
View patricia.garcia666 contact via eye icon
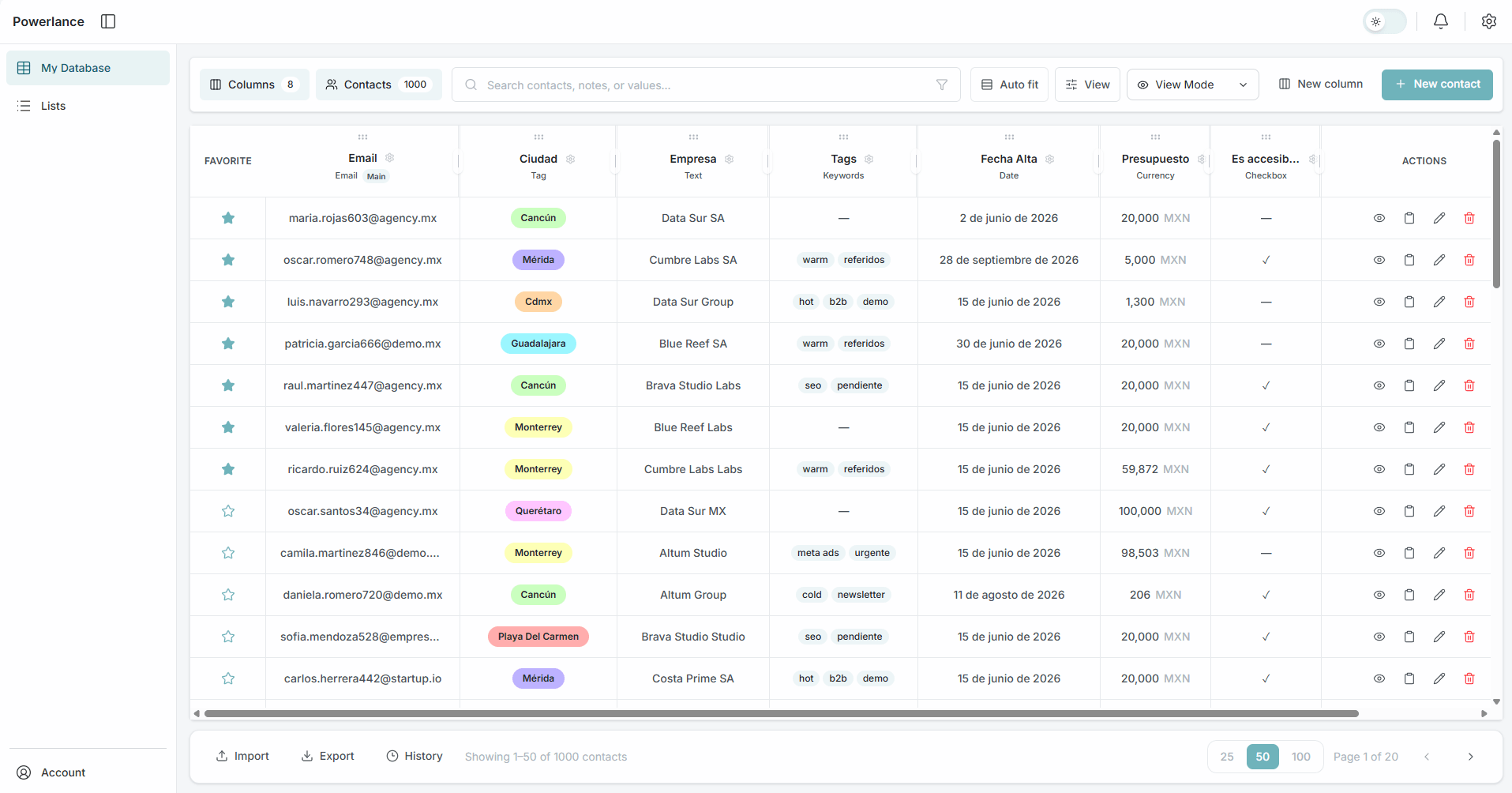click(1379, 344)
